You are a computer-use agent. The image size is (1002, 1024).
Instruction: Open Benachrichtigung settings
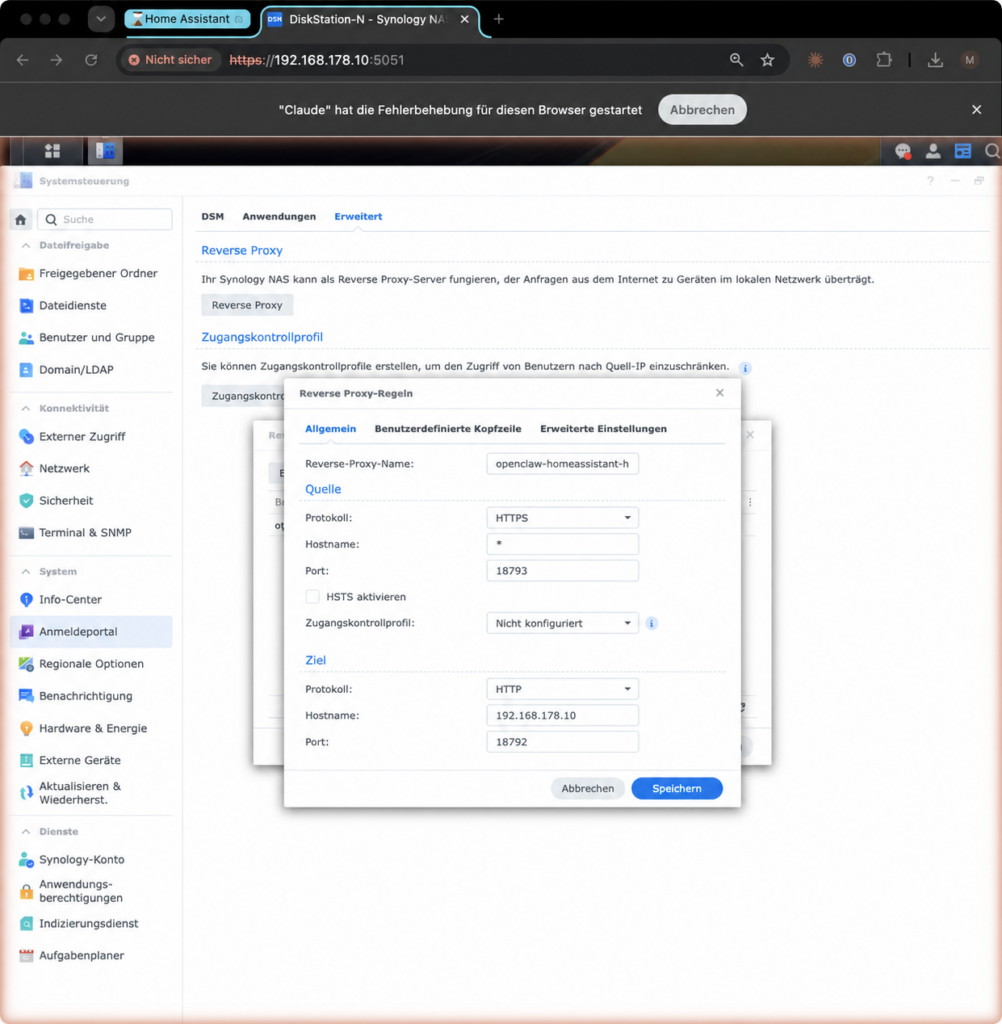click(91, 696)
